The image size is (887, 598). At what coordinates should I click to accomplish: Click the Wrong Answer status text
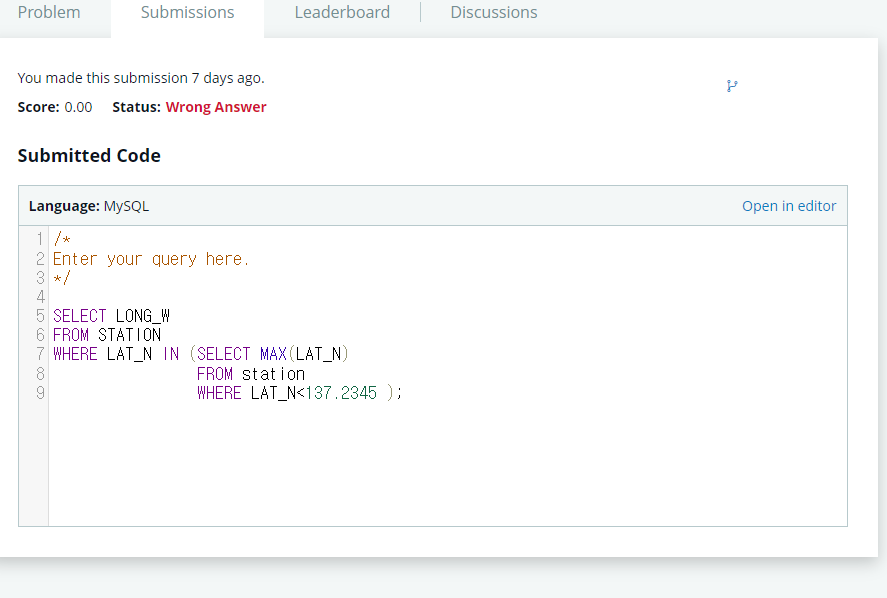tap(216, 107)
